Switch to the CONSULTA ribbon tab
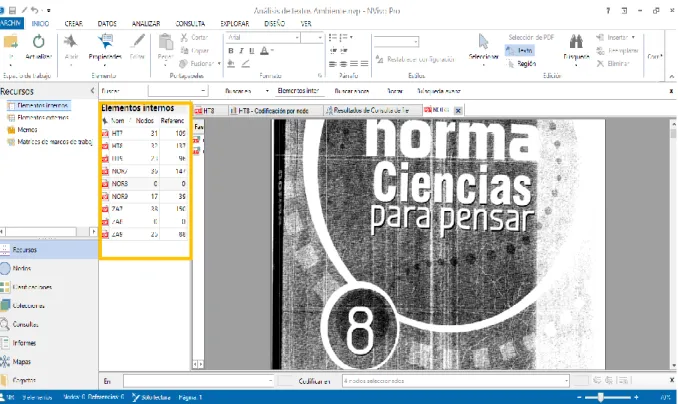The height and width of the screenshot is (404, 678). coord(190,24)
